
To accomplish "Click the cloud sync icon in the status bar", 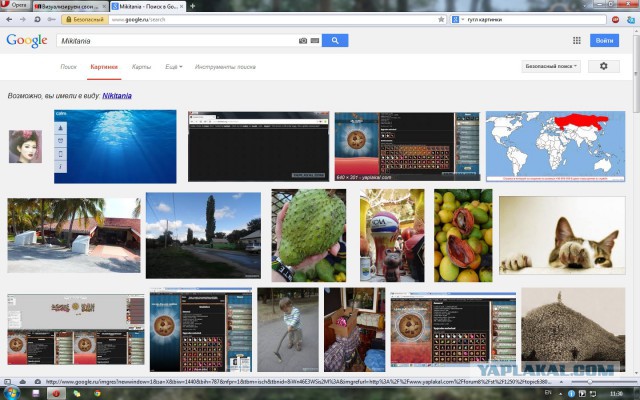I will click(23, 382).
